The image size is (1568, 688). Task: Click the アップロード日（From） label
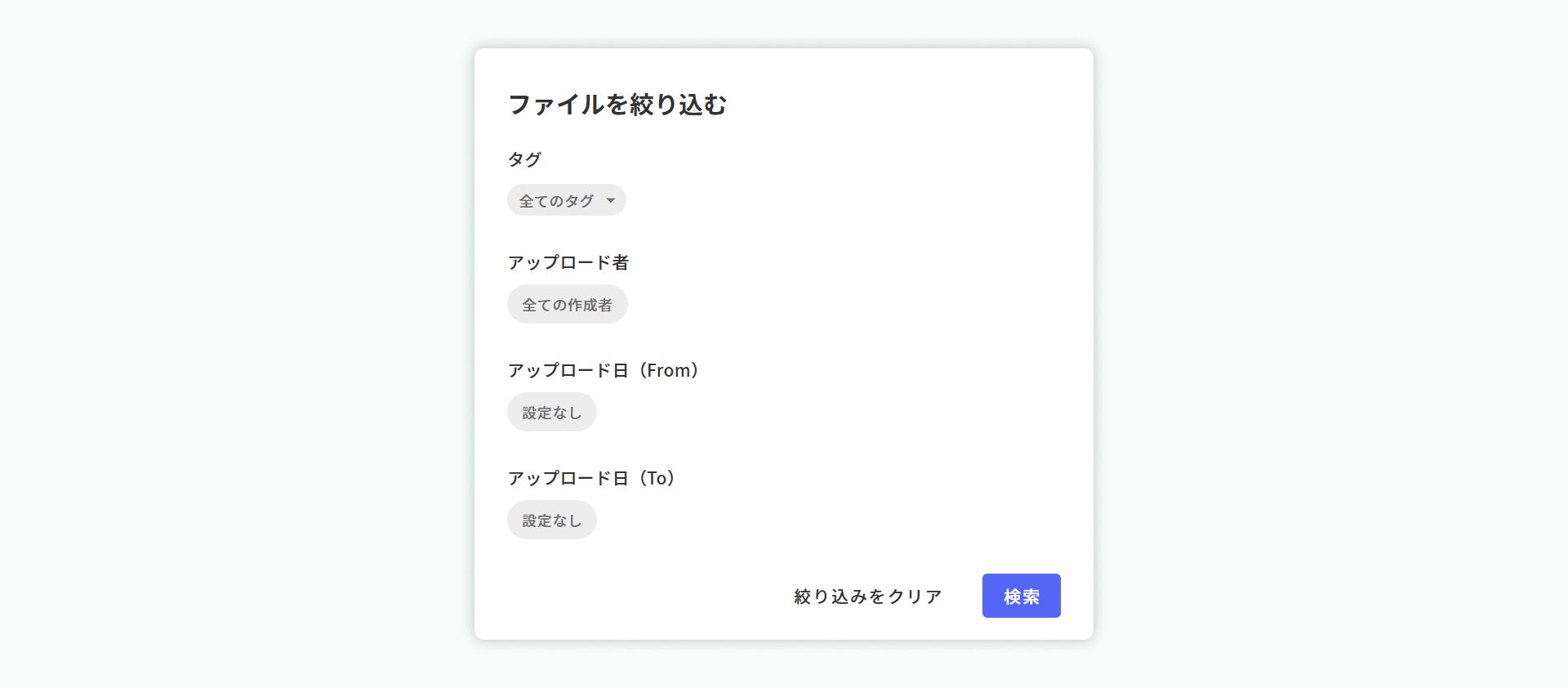pyautogui.click(x=603, y=370)
